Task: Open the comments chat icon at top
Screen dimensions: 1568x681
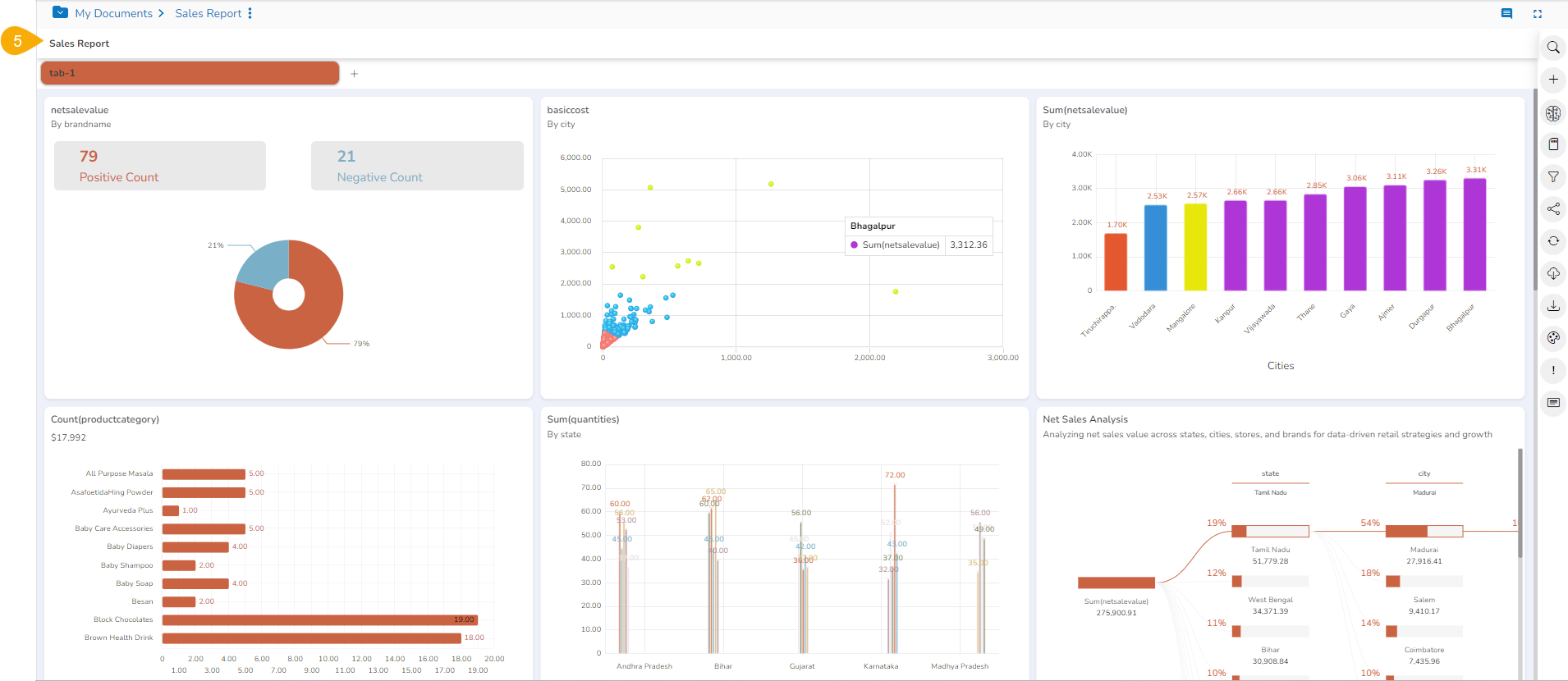Action: click(1506, 13)
